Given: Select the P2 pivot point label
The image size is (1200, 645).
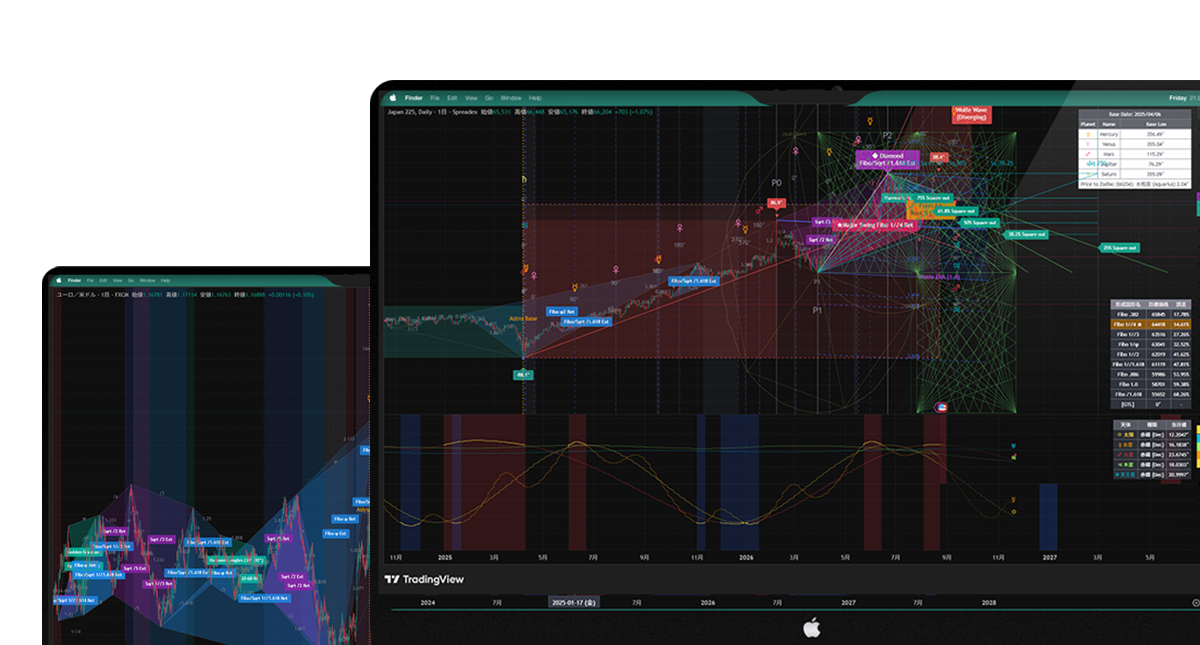Looking at the screenshot, I should pyautogui.click(x=888, y=135).
